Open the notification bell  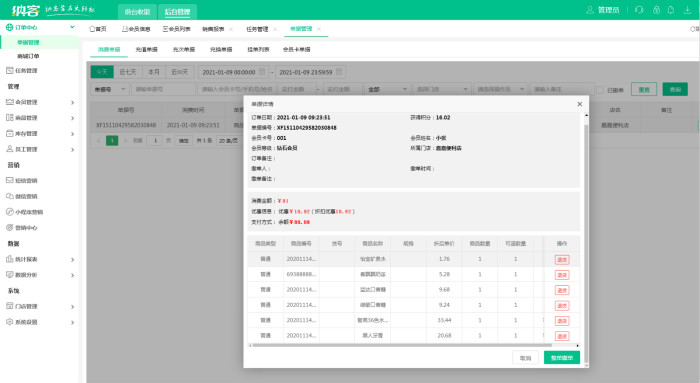click(671, 10)
